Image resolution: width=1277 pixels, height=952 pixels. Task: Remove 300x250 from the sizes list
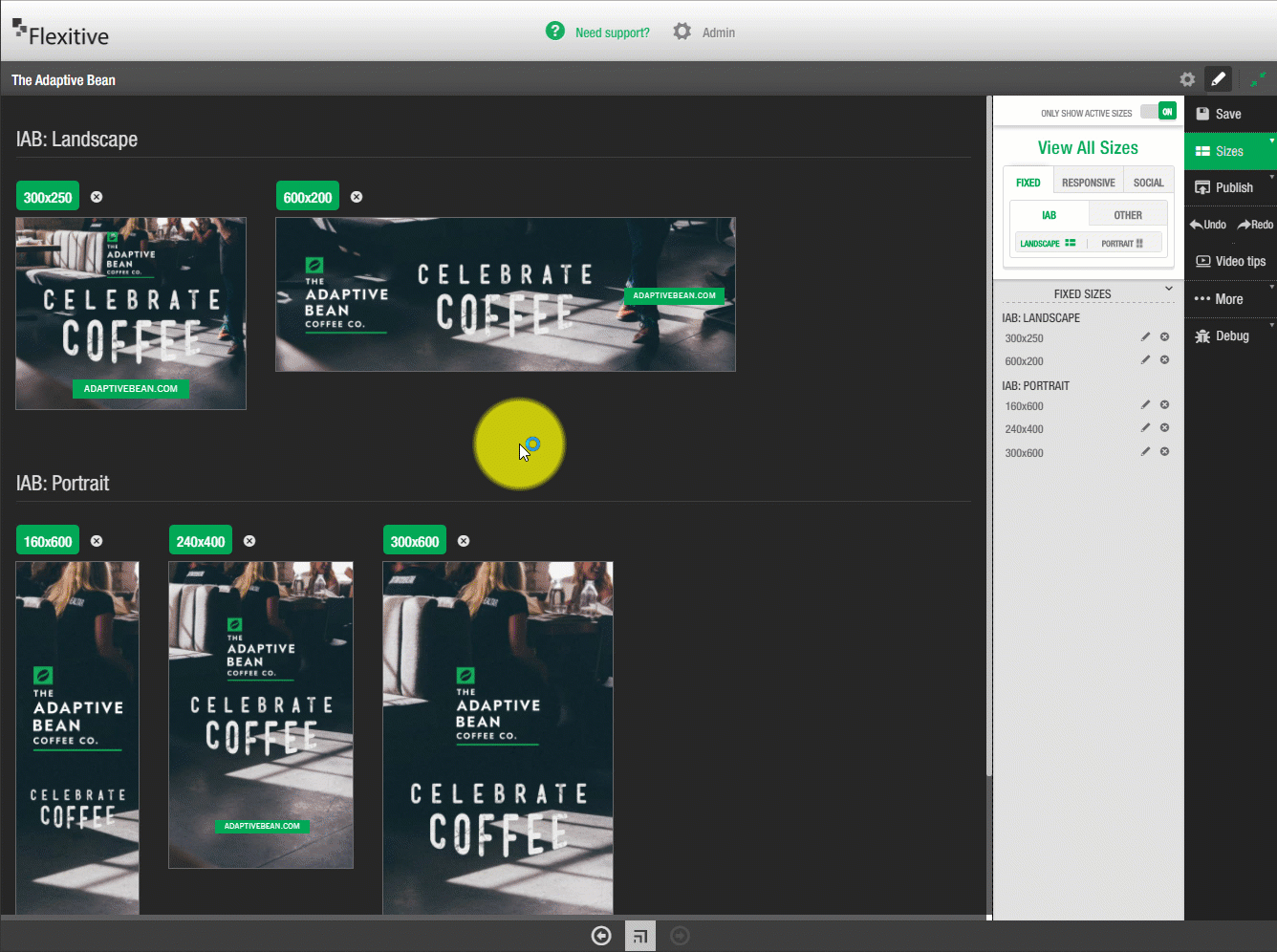pos(1164,337)
